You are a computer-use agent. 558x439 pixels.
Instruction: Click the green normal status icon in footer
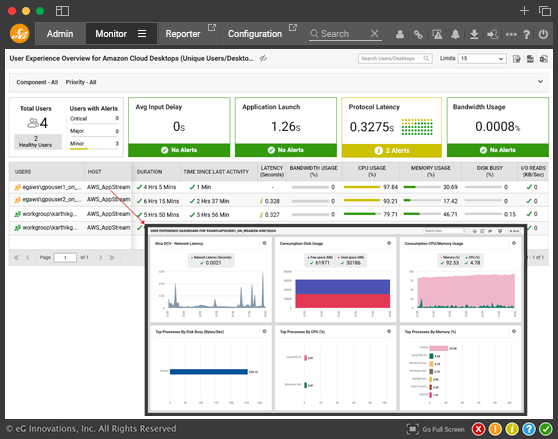click(x=546, y=429)
